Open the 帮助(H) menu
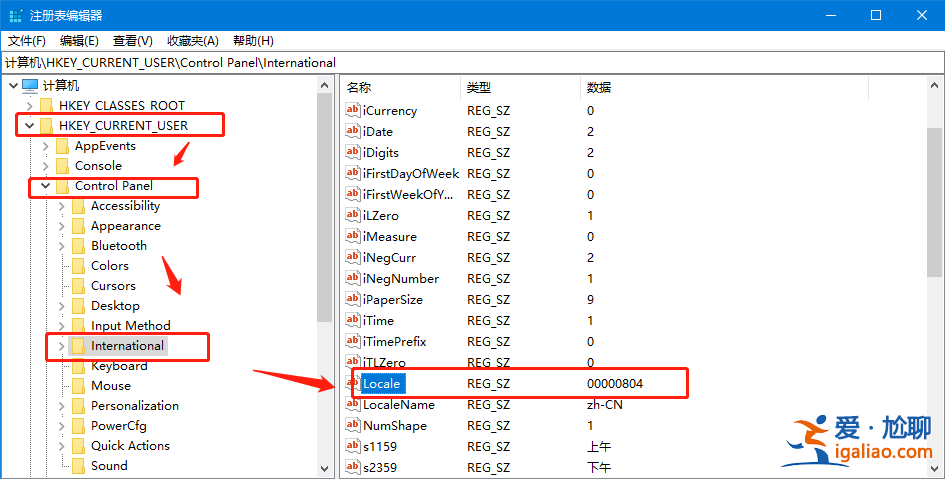Viewport: 945px width, 479px height. tap(253, 41)
